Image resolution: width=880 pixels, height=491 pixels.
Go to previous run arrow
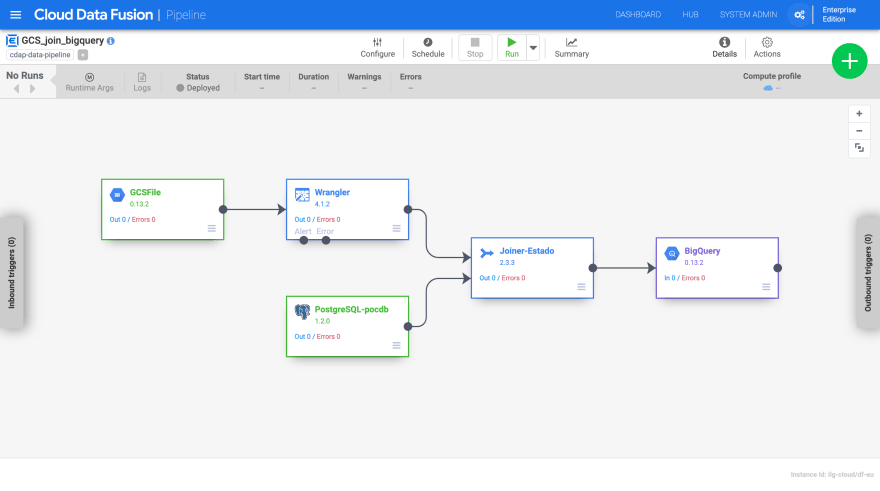tap(16, 89)
